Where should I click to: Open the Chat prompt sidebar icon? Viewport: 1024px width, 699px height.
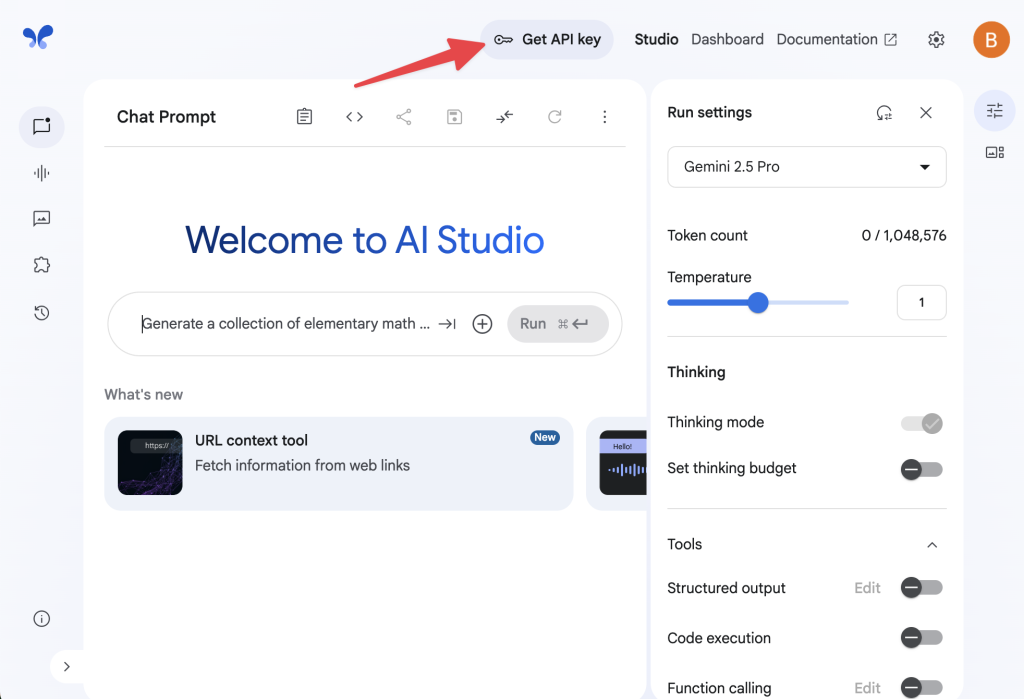click(41, 126)
